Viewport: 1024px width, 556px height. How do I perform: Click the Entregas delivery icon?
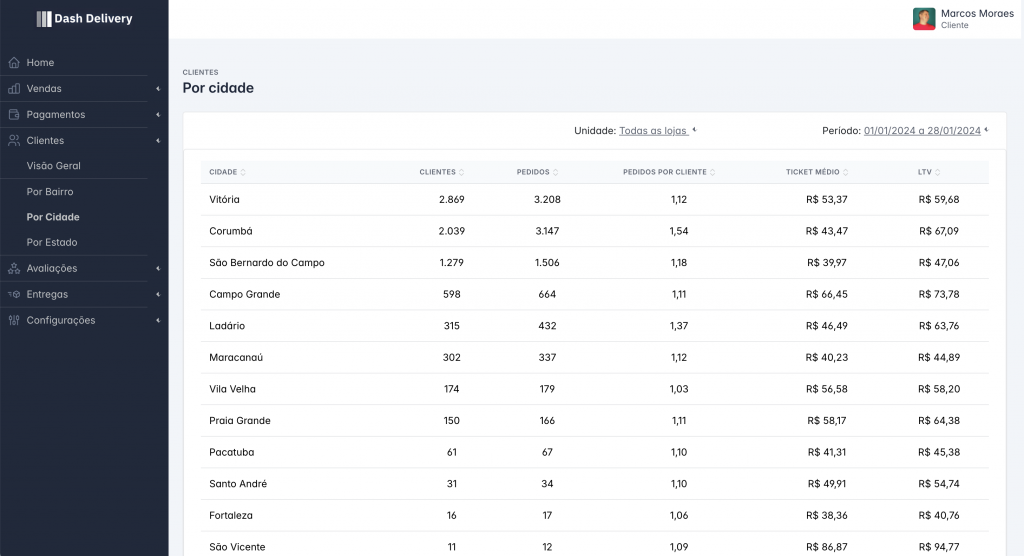pos(14,295)
